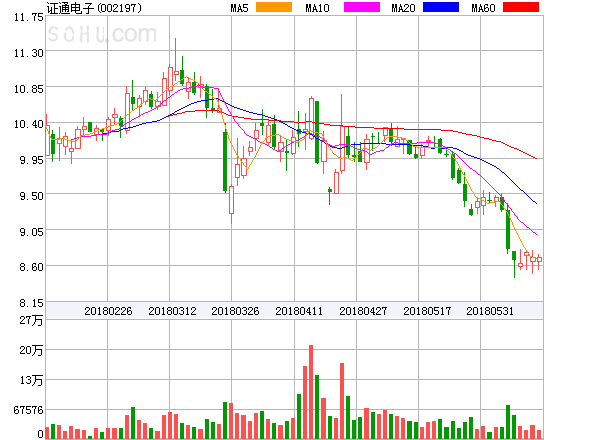
Task: Select the MA5 legend label
Action: coord(239,8)
